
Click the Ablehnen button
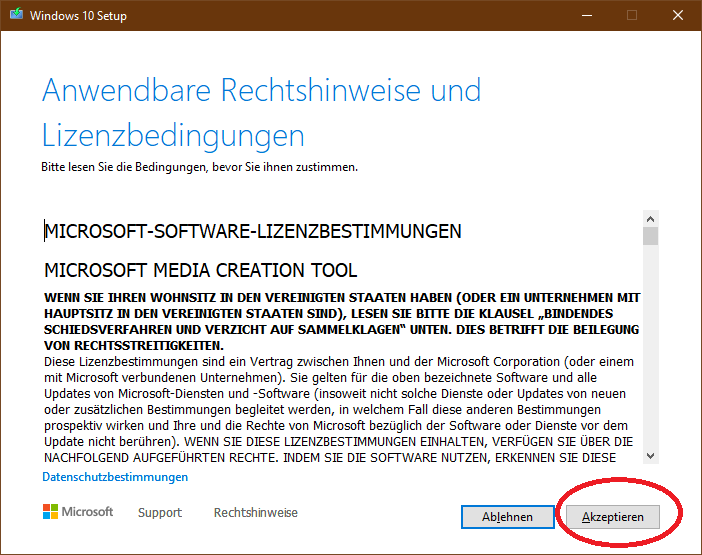tap(508, 517)
